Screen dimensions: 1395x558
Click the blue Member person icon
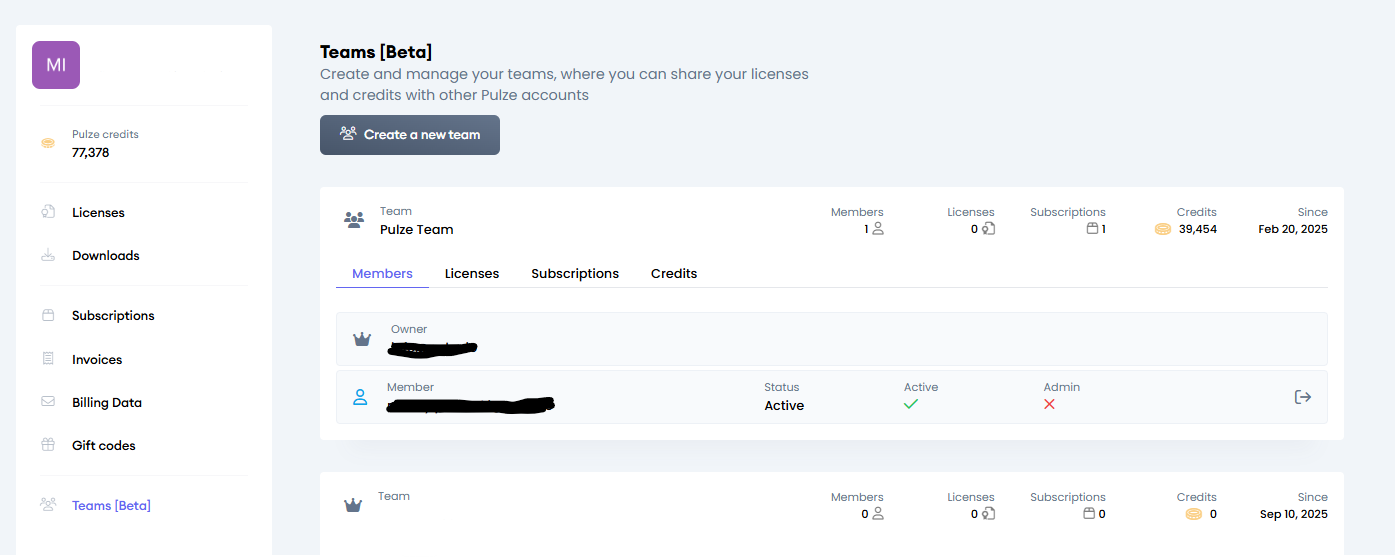[360, 397]
